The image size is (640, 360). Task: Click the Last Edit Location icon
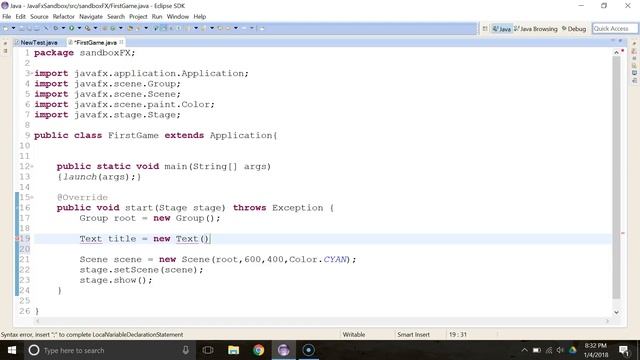[220, 28]
